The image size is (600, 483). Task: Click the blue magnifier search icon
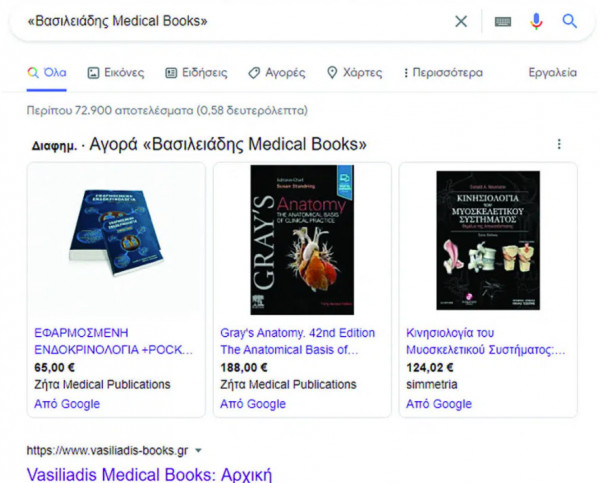point(570,21)
